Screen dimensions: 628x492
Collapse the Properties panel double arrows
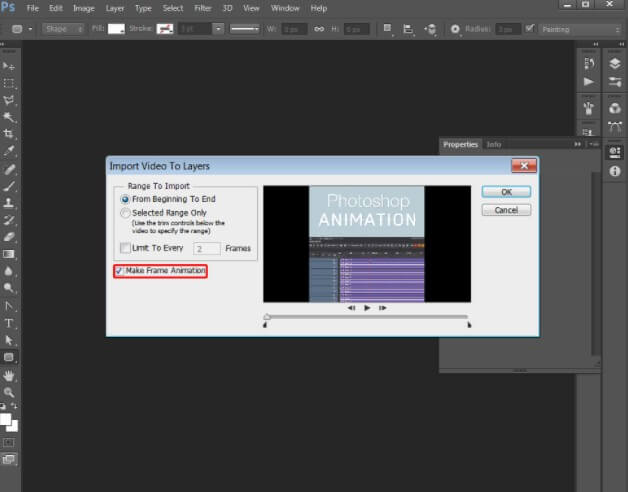[577, 144]
